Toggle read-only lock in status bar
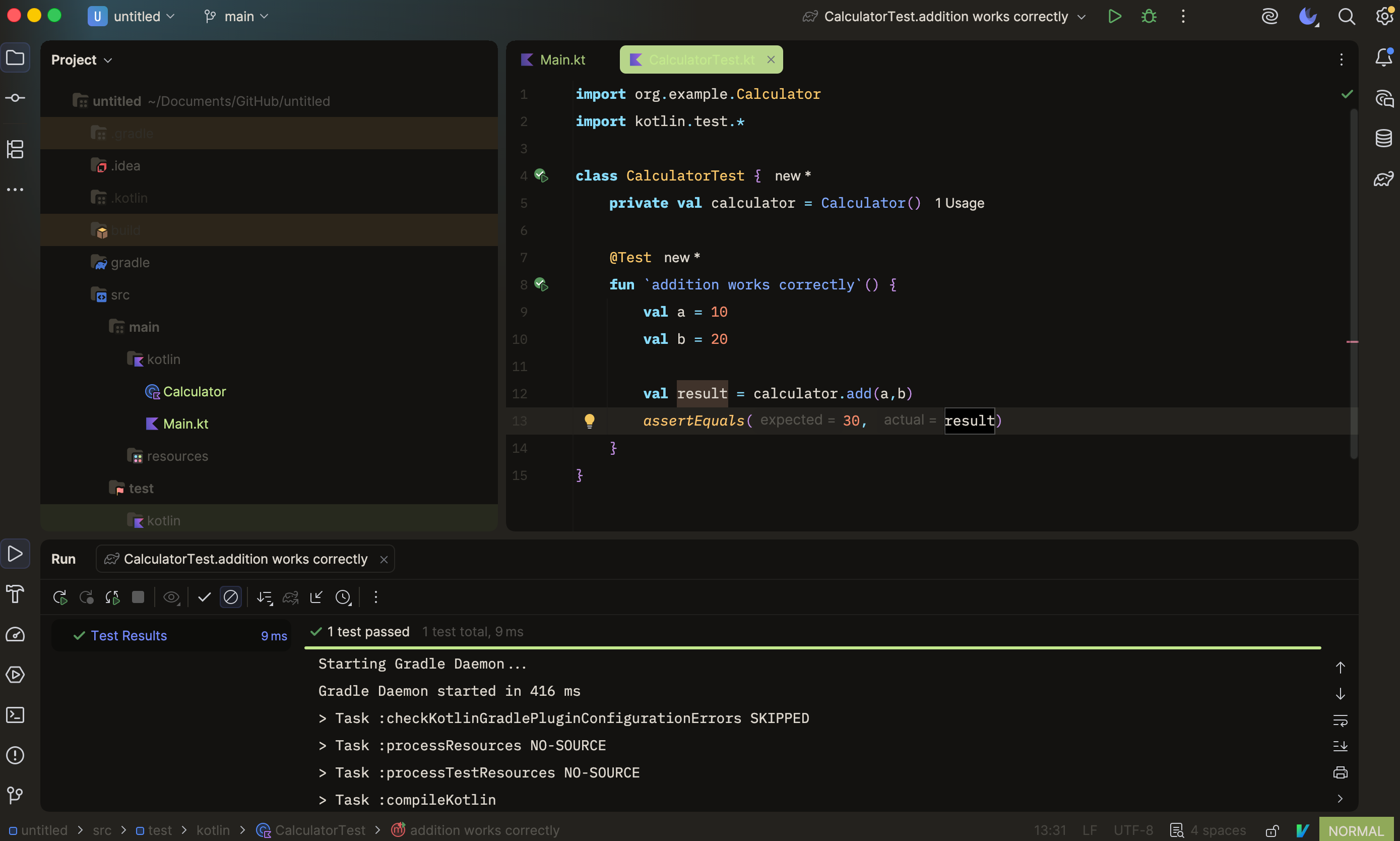The height and width of the screenshot is (841, 1400). click(1272, 831)
